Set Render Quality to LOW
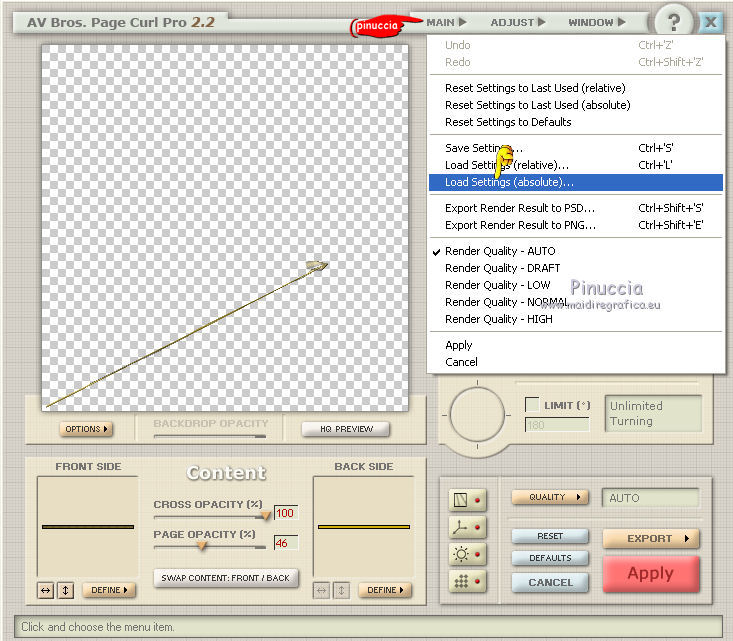Screen dimensions: 733x641 tap(575, 285)
